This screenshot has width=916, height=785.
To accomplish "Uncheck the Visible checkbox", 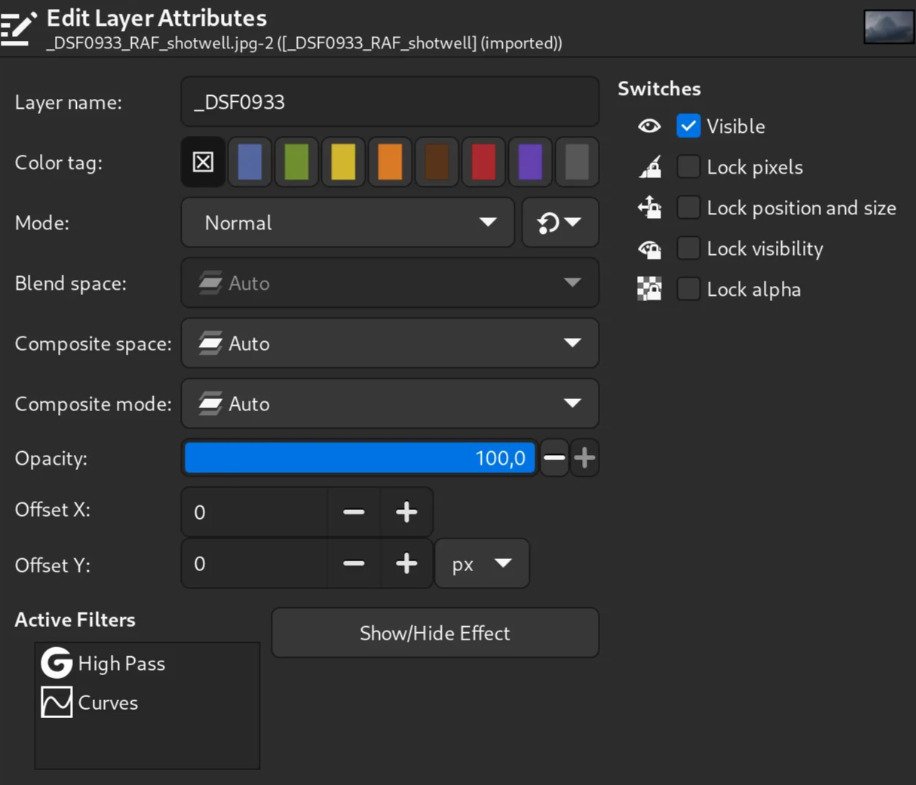I will [x=688, y=126].
